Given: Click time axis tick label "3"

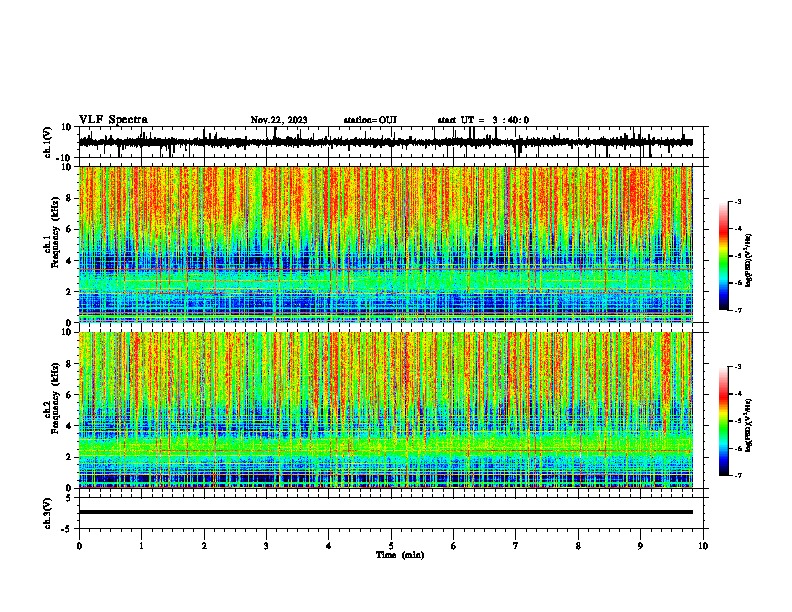Looking at the screenshot, I should tap(266, 546).
